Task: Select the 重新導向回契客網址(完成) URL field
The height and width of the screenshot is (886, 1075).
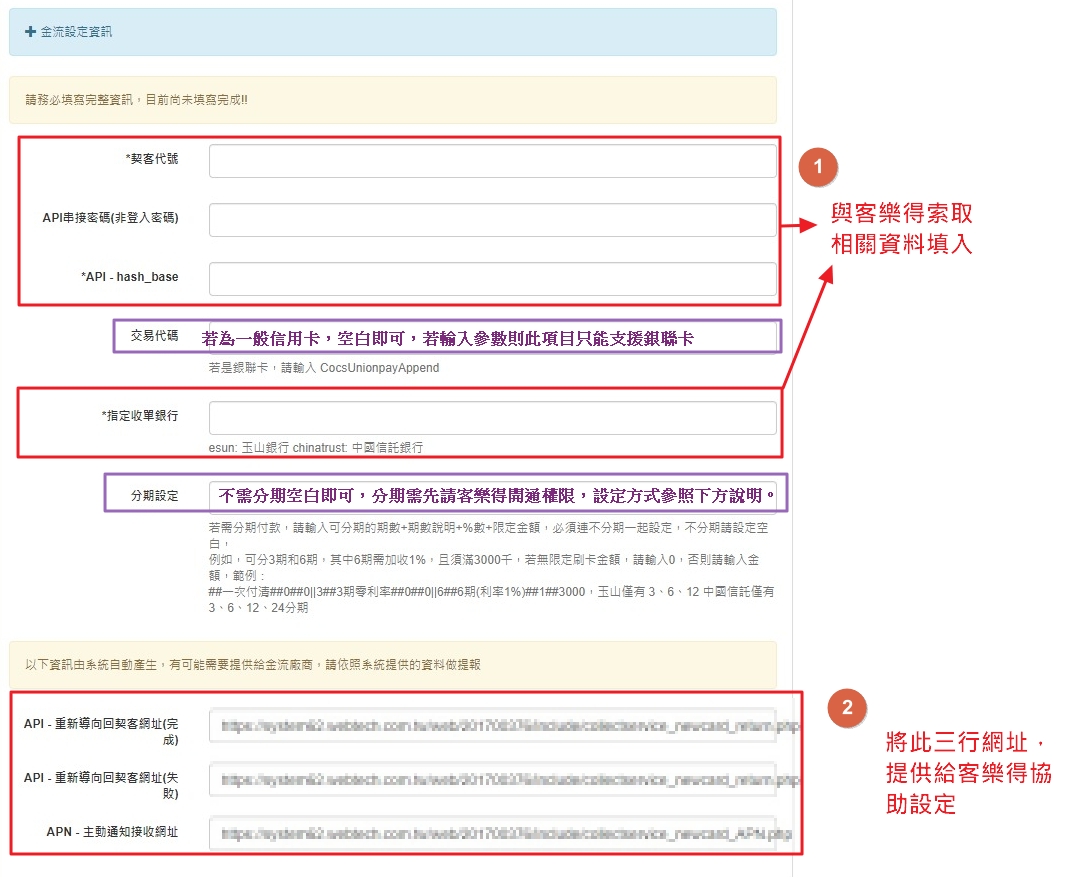Action: pyautogui.click(x=492, y=726)
